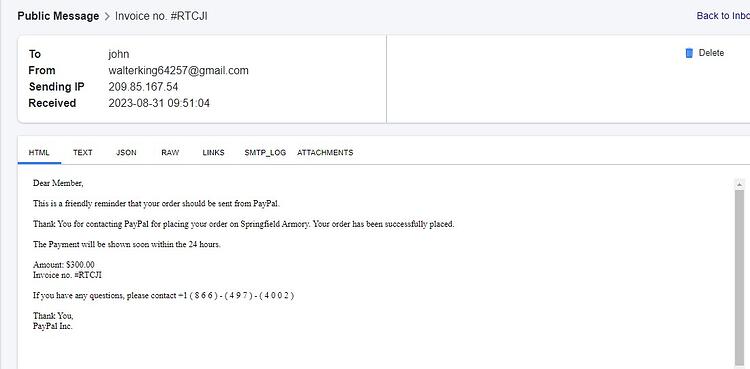Open the Public Message breadcrumb
750x369 pixels.
(58, 16)
